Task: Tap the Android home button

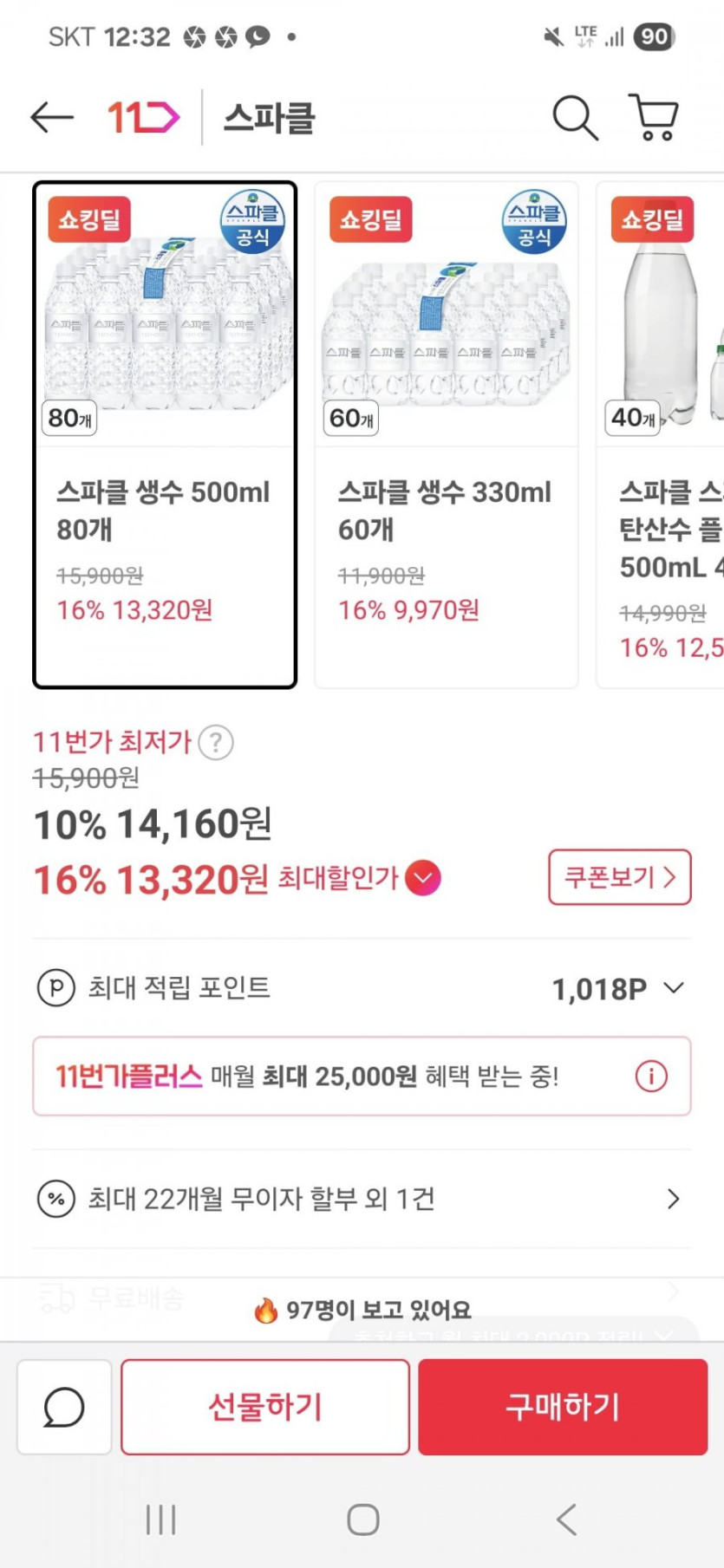Action: pyautogui.click(x=362, y=1519)
